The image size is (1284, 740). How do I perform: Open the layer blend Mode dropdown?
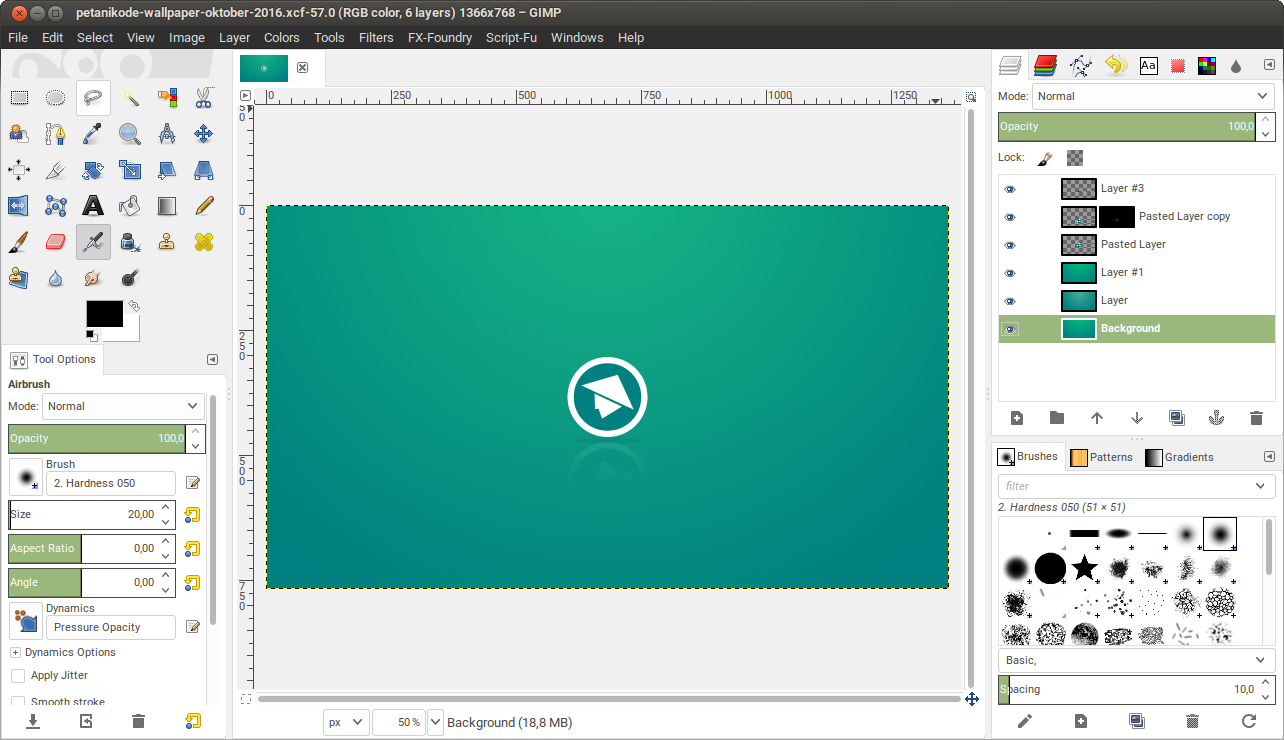tap(1152, 96)
